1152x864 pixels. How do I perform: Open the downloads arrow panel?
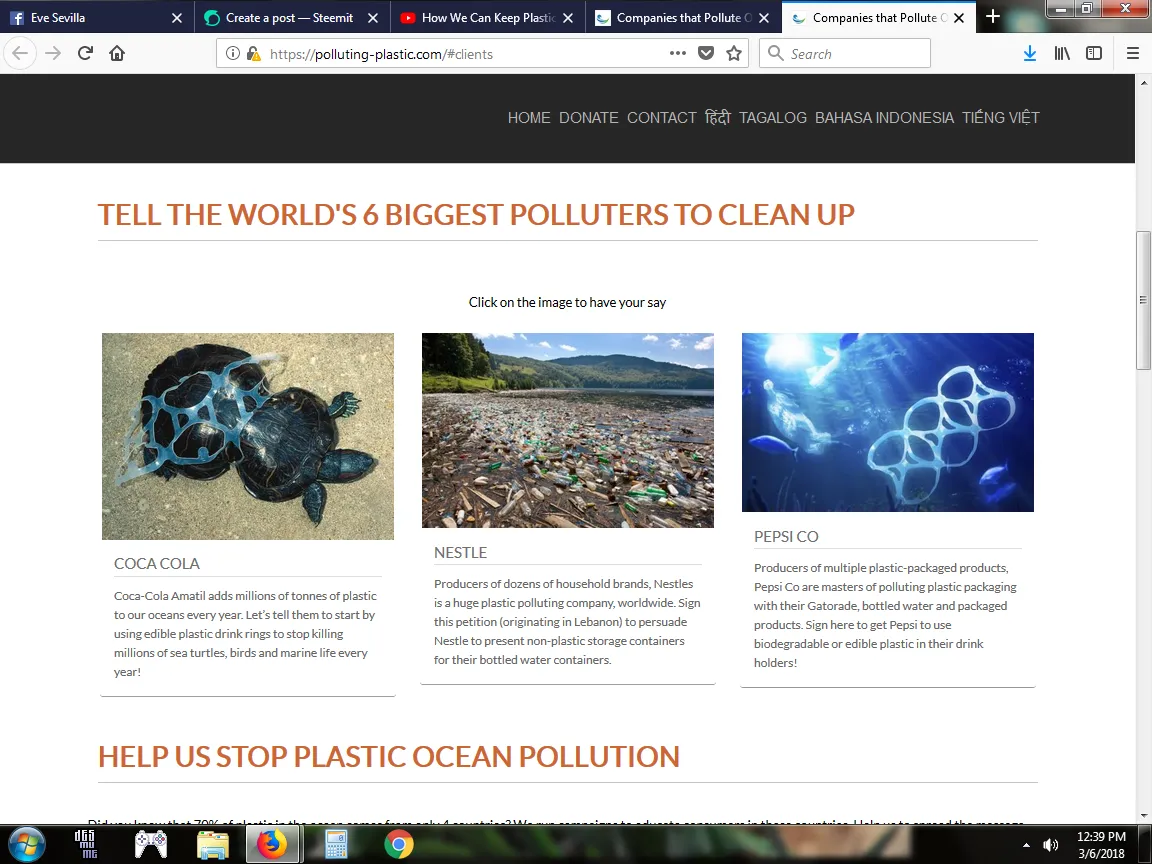(1030, 53)
